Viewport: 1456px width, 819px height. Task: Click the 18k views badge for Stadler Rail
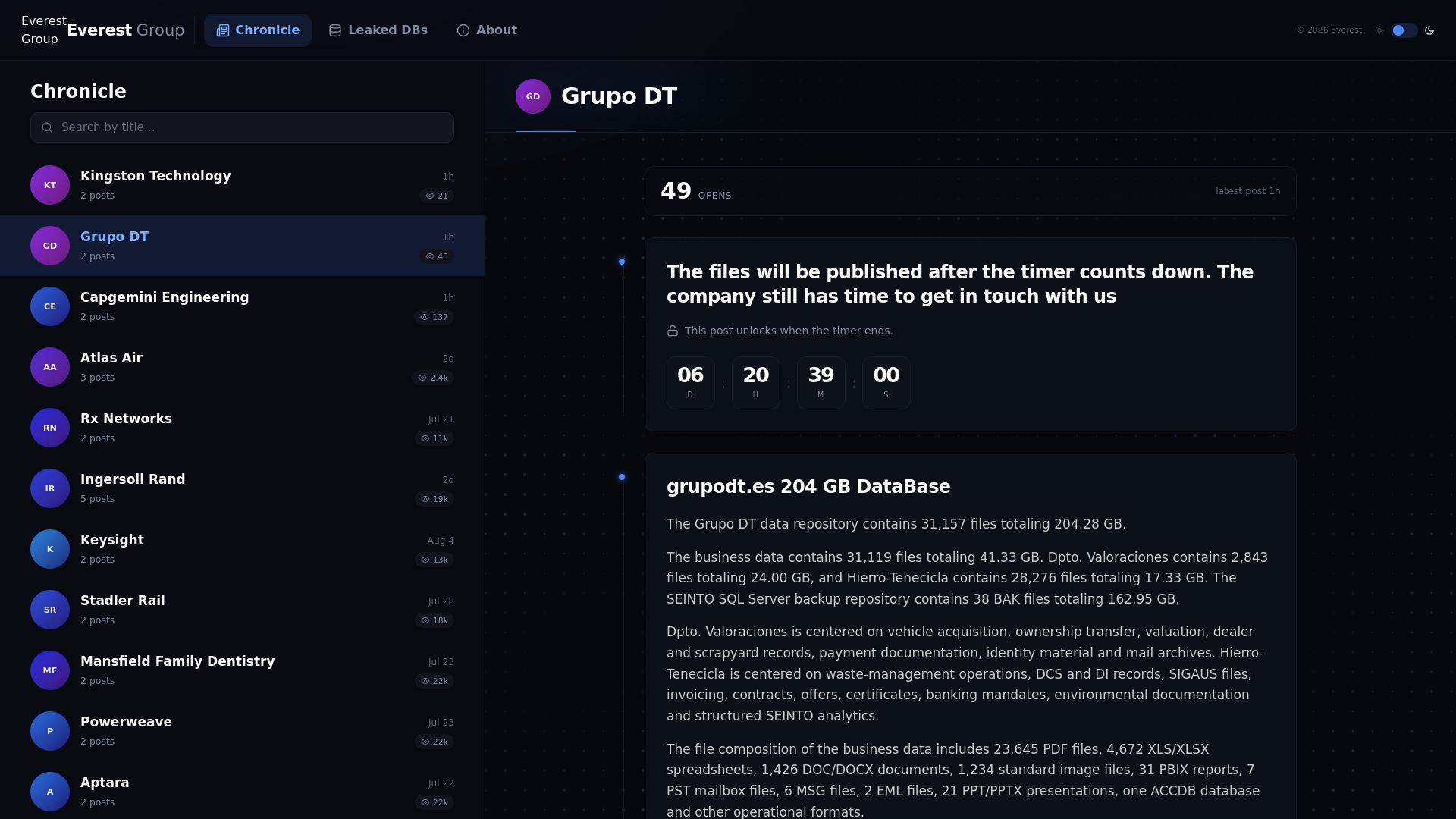[435, 620]
